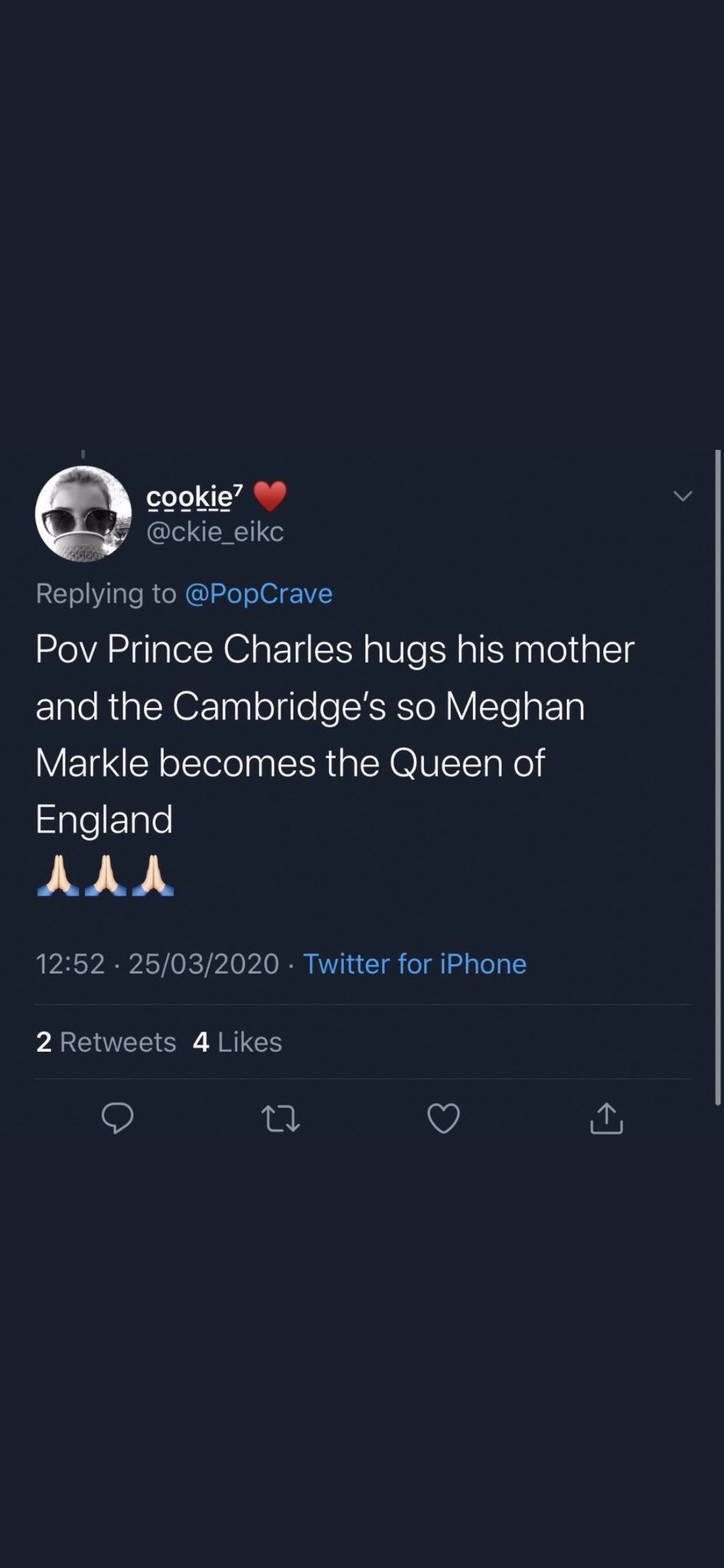724x1568 pixels.
Task: Tap the 12:52 timestamp
Action: (x=70, y=964)
